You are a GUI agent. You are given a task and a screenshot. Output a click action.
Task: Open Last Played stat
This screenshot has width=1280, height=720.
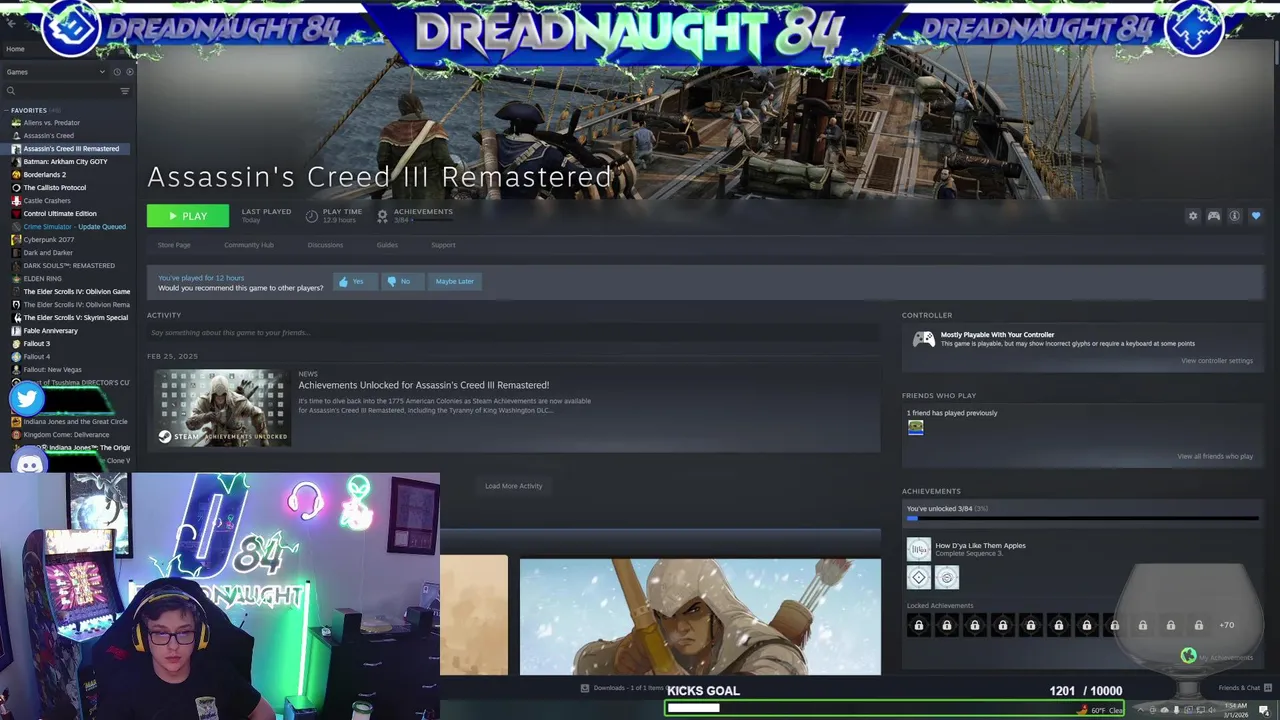coord(266,215)
